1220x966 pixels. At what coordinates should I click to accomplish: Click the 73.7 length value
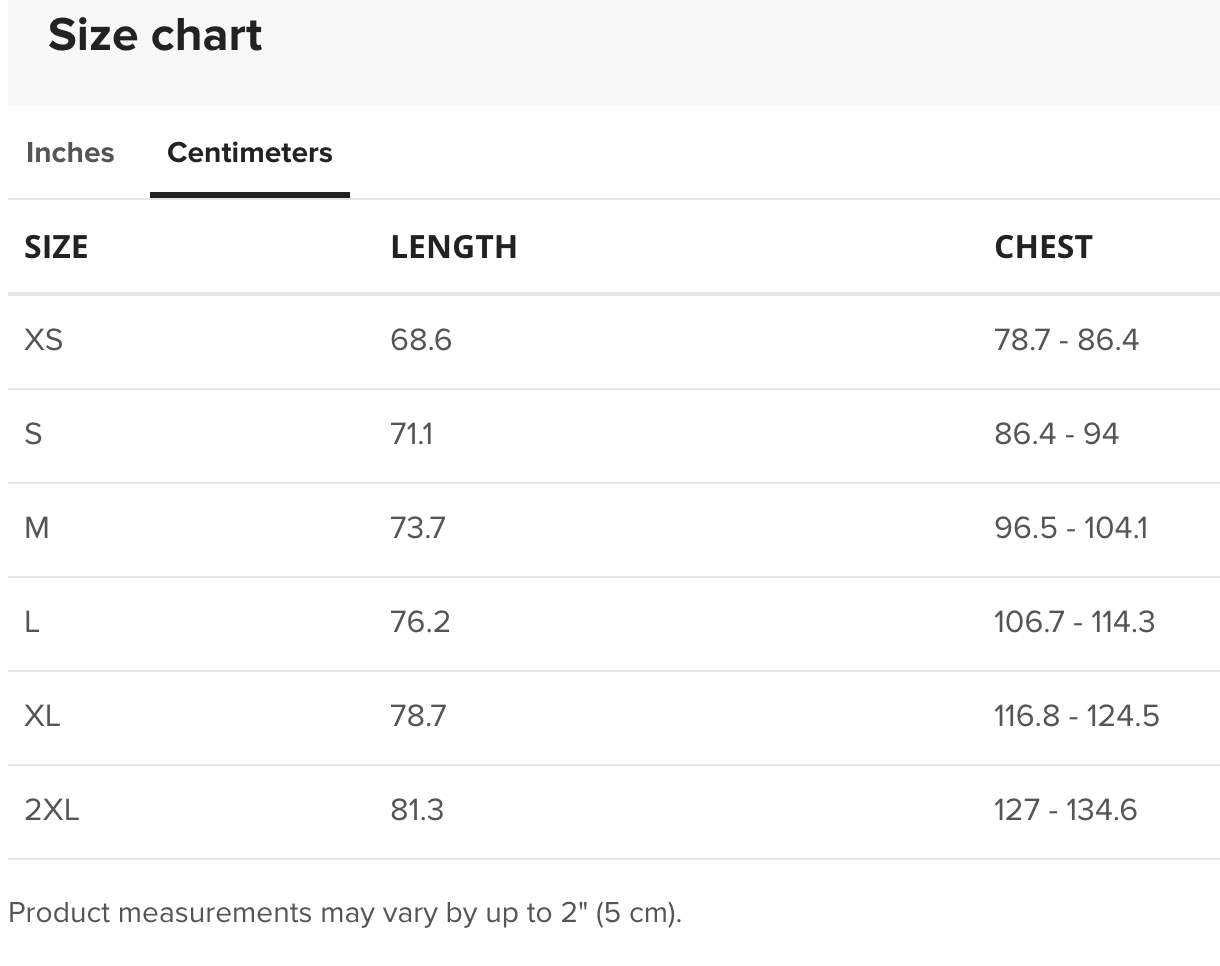(418, 528)
